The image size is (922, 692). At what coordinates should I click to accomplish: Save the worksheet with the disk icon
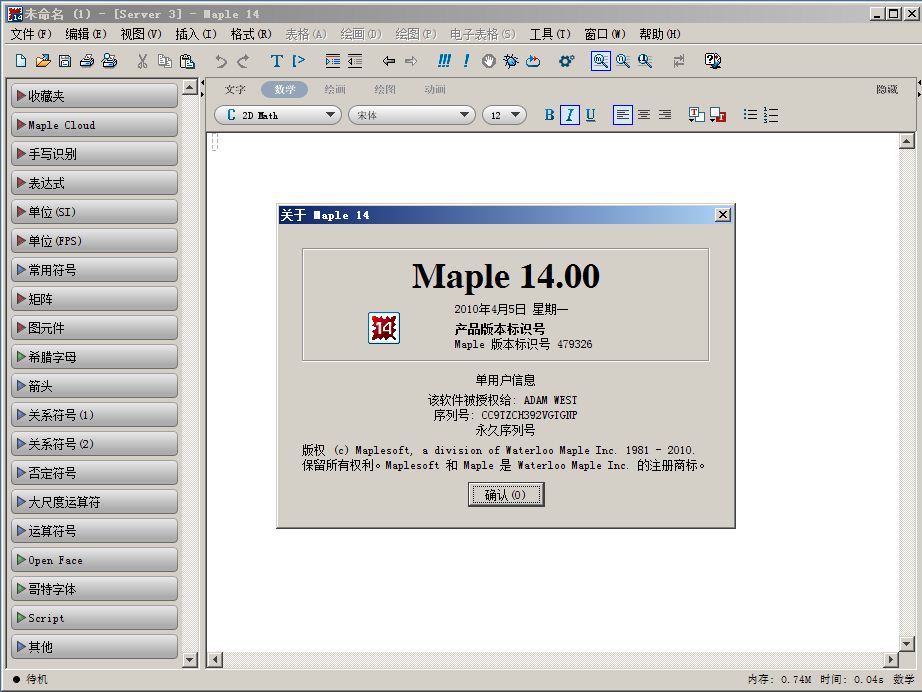pyautogui.click(x=65, y=61)
